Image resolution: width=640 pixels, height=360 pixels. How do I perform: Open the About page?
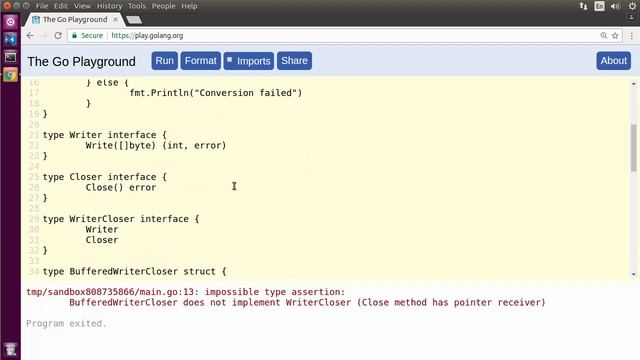(613, 61)
